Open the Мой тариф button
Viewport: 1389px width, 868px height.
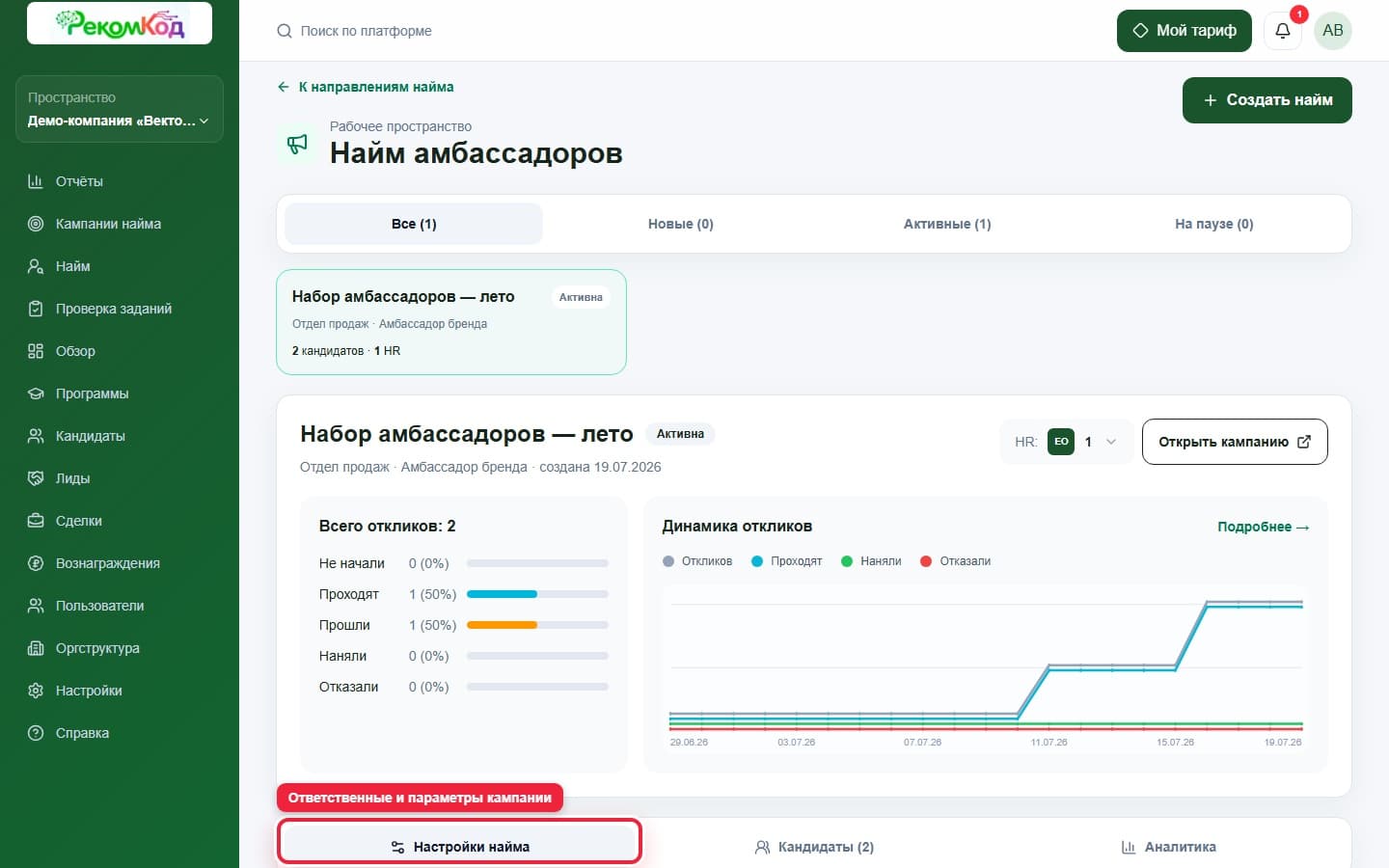(1185, 31)
